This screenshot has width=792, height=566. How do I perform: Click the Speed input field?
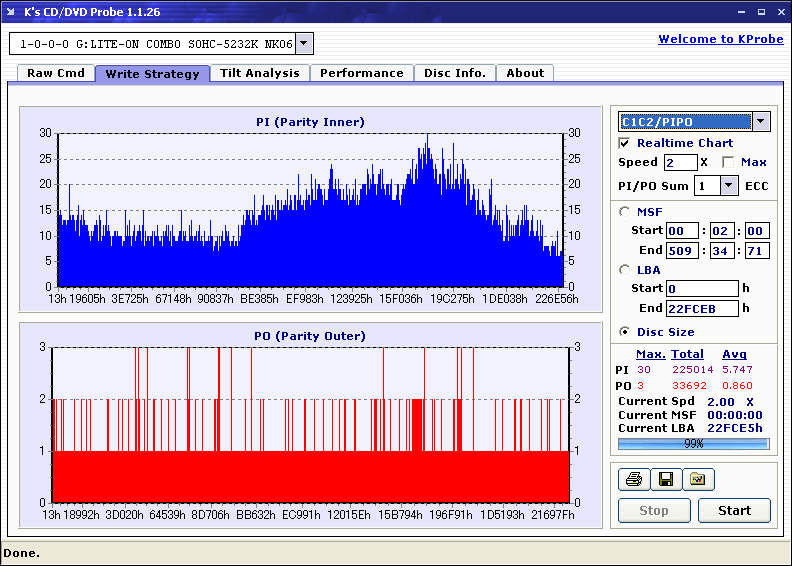tap(680, 162)
